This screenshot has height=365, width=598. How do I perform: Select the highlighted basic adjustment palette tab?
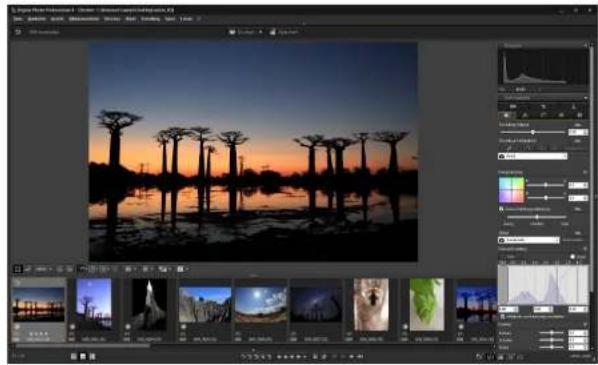[507, 115]
